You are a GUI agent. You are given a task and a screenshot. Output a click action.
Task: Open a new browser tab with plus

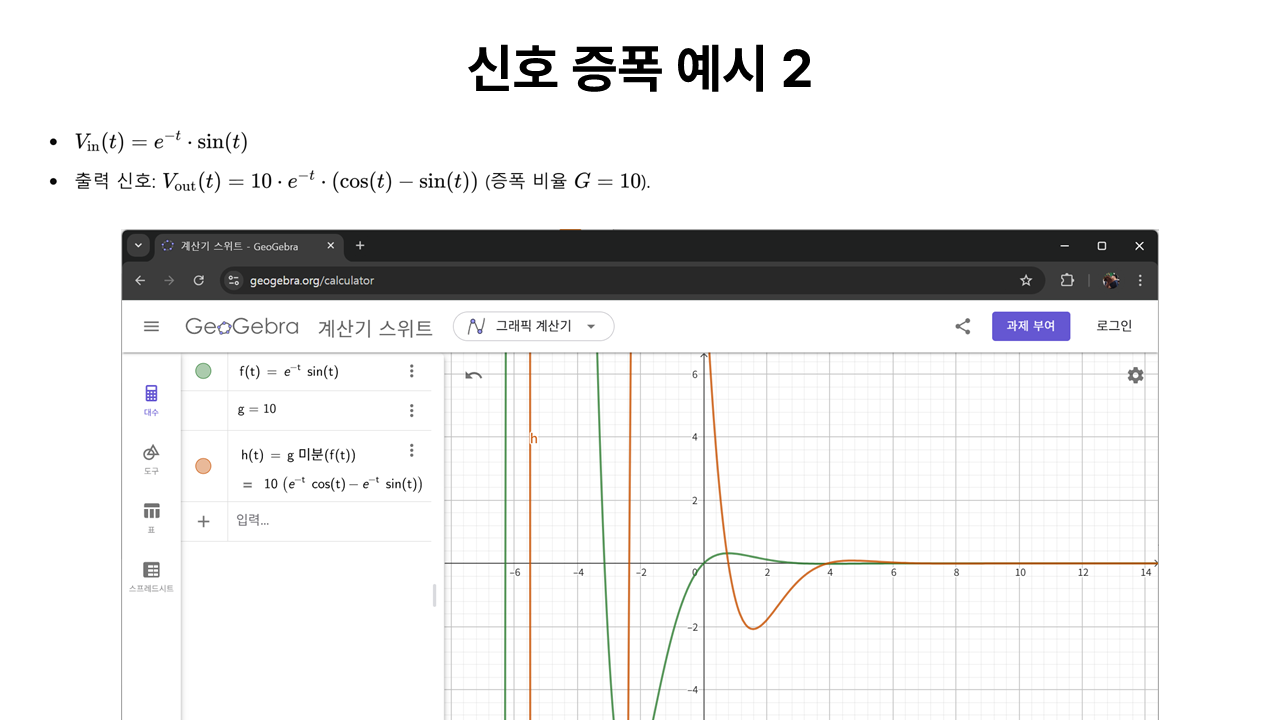pos(360,246)
